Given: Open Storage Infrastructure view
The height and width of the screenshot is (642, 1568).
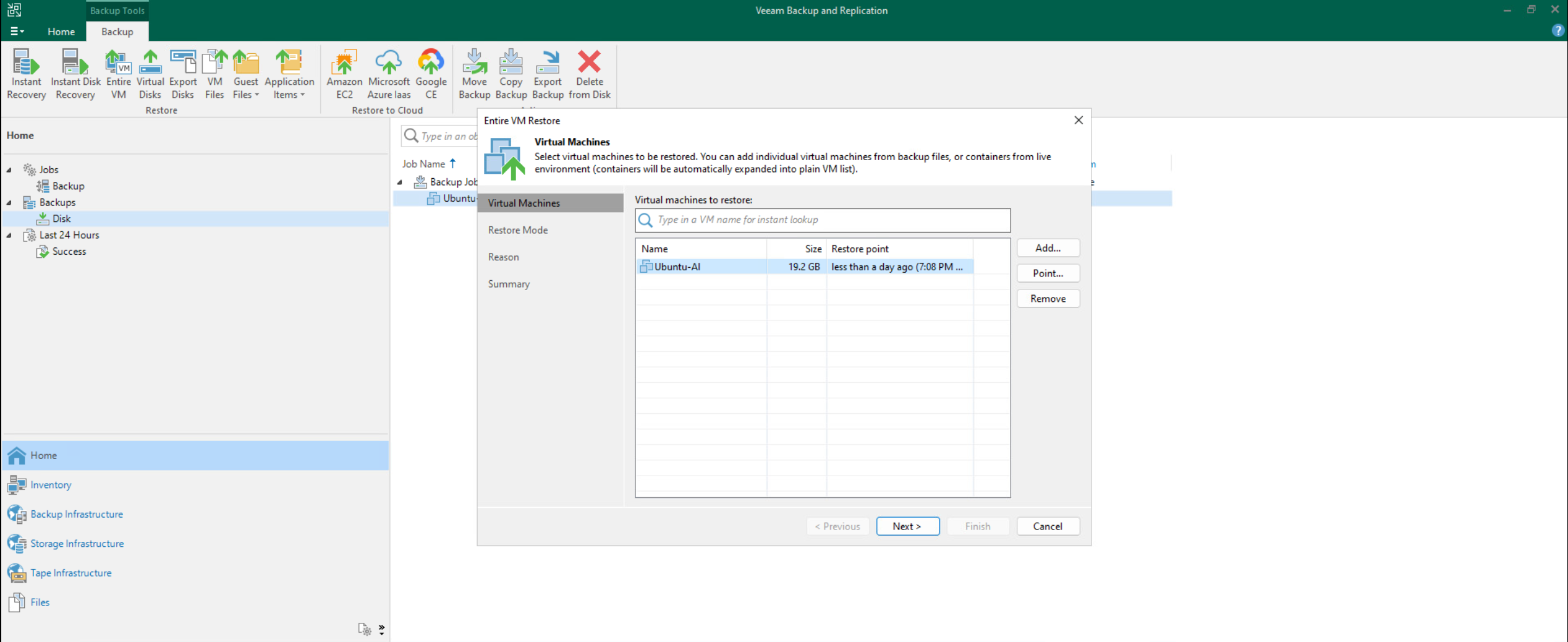Looking at the screenshot, I should pos(77,544).
